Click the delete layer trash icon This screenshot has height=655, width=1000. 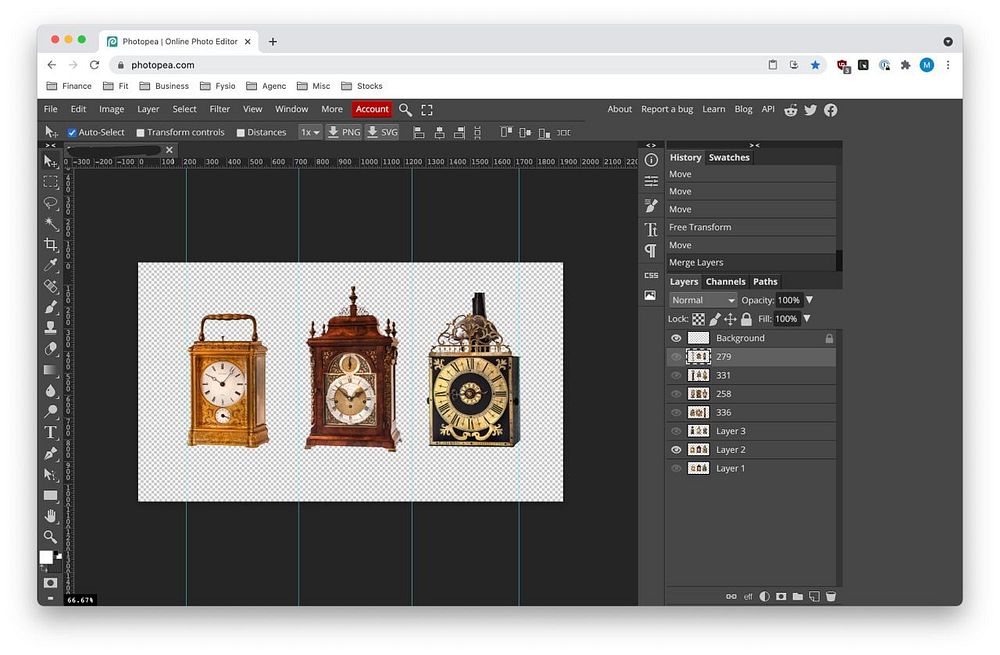[x=830, y=596]
